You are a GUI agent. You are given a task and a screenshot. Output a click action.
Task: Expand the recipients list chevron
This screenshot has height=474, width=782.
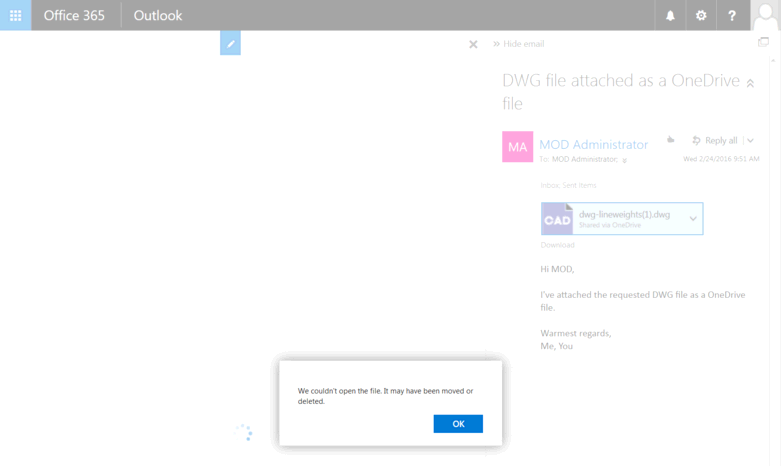[625, 160]
